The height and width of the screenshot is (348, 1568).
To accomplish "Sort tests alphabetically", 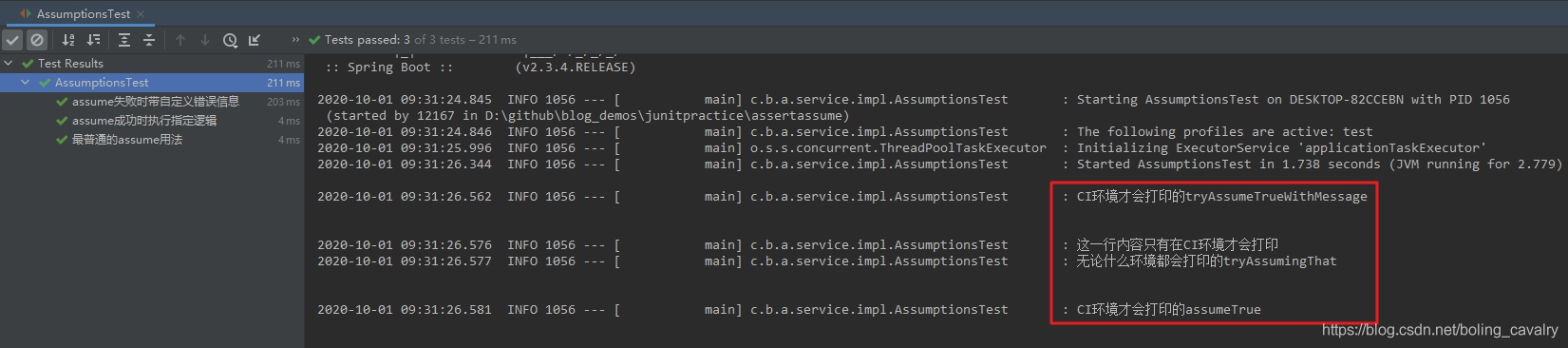I will tap(68, 40).
